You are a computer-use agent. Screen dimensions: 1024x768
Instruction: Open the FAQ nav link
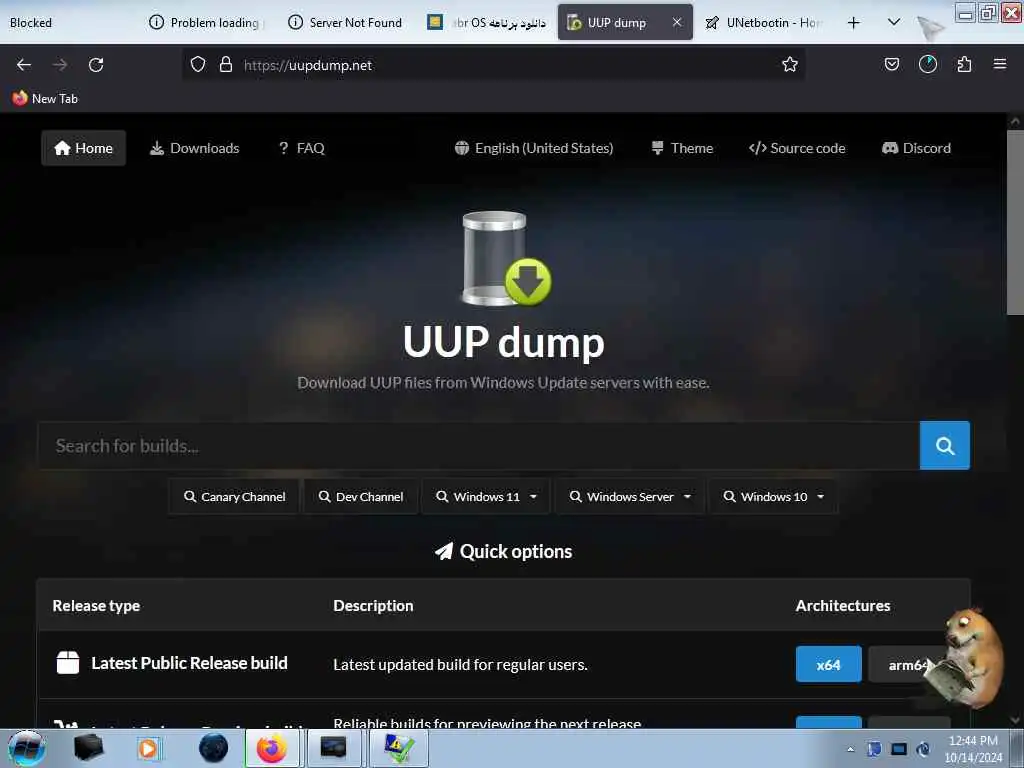[302, 148]
